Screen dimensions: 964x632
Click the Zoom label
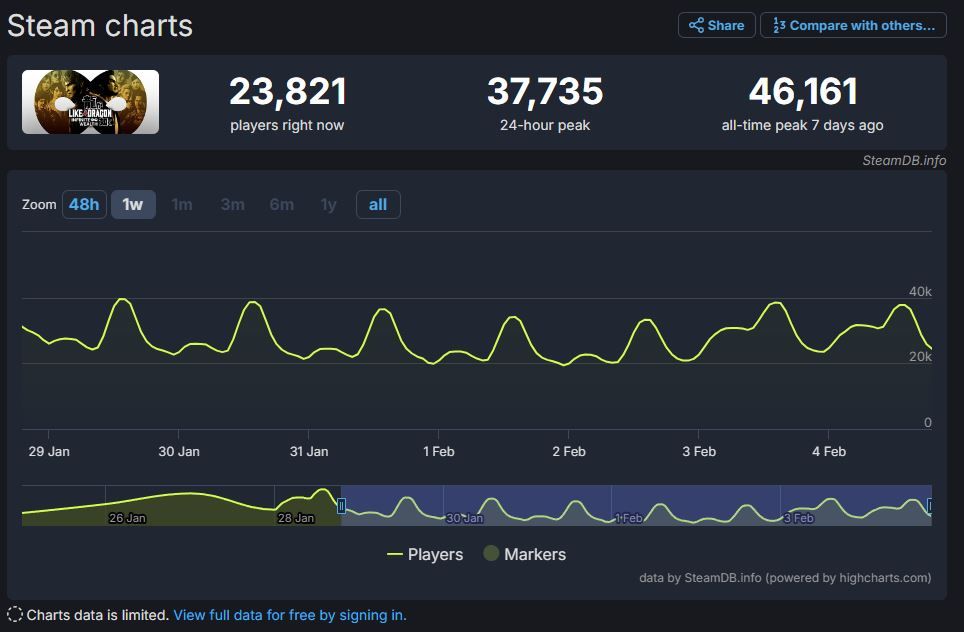(x=39, y=205)
